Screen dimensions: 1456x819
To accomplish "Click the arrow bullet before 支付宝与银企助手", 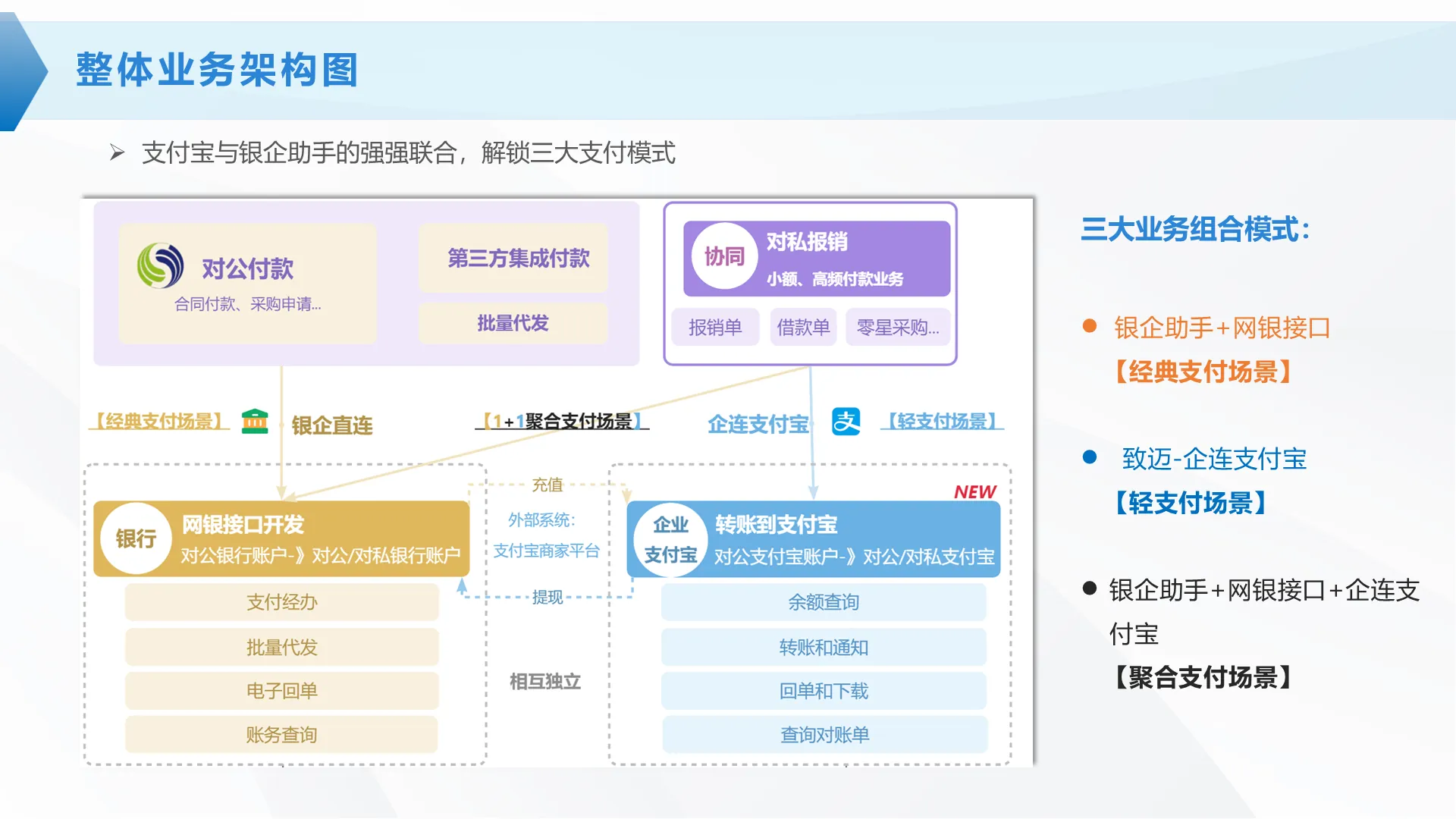I will click(x=117, y=152).
